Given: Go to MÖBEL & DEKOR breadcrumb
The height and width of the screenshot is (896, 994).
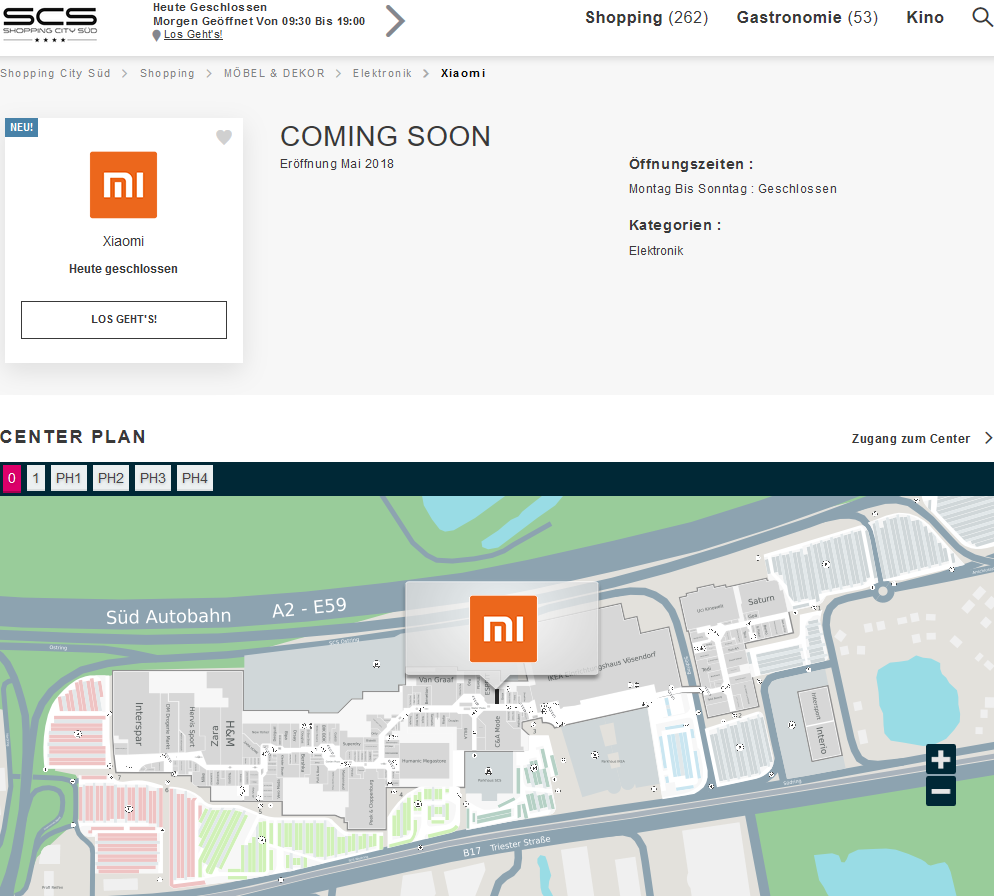Looking at the screenshot, I should point(274,74).
